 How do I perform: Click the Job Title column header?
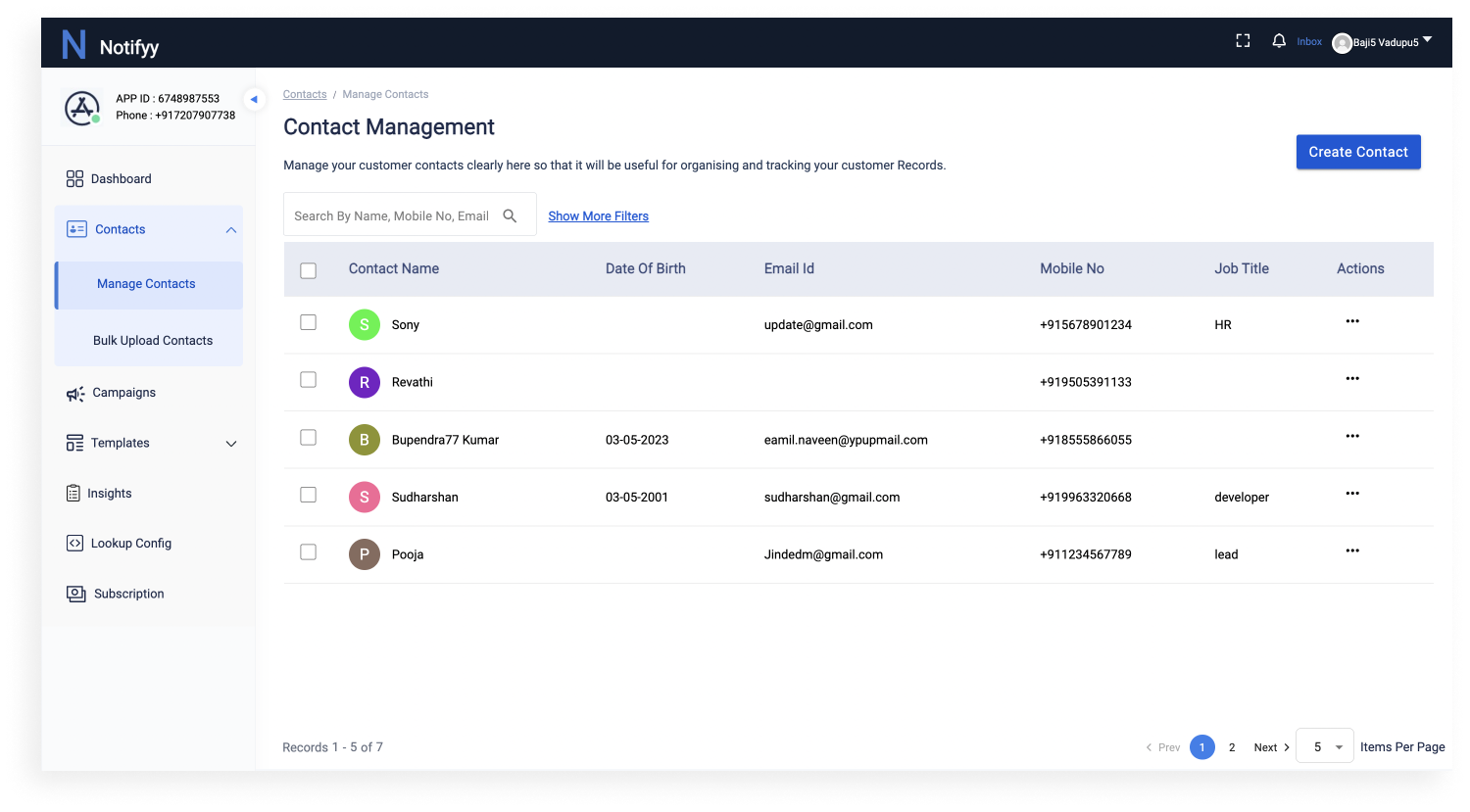coord(1242,268)
